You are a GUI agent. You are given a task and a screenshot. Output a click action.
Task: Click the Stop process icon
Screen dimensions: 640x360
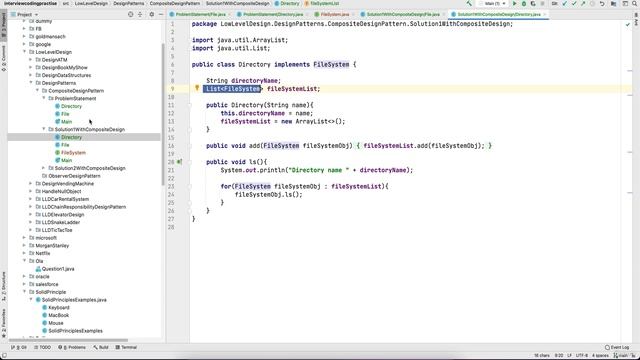(x=542, y=3)
